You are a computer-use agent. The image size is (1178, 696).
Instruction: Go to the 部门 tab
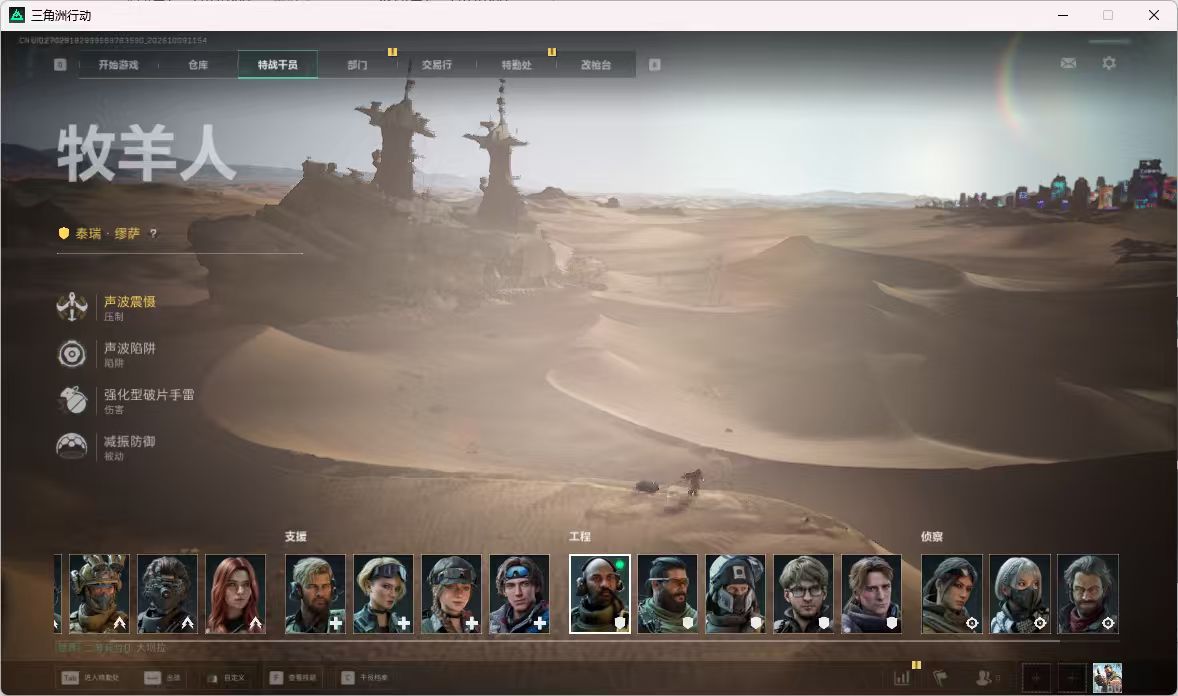pos(358,65)
